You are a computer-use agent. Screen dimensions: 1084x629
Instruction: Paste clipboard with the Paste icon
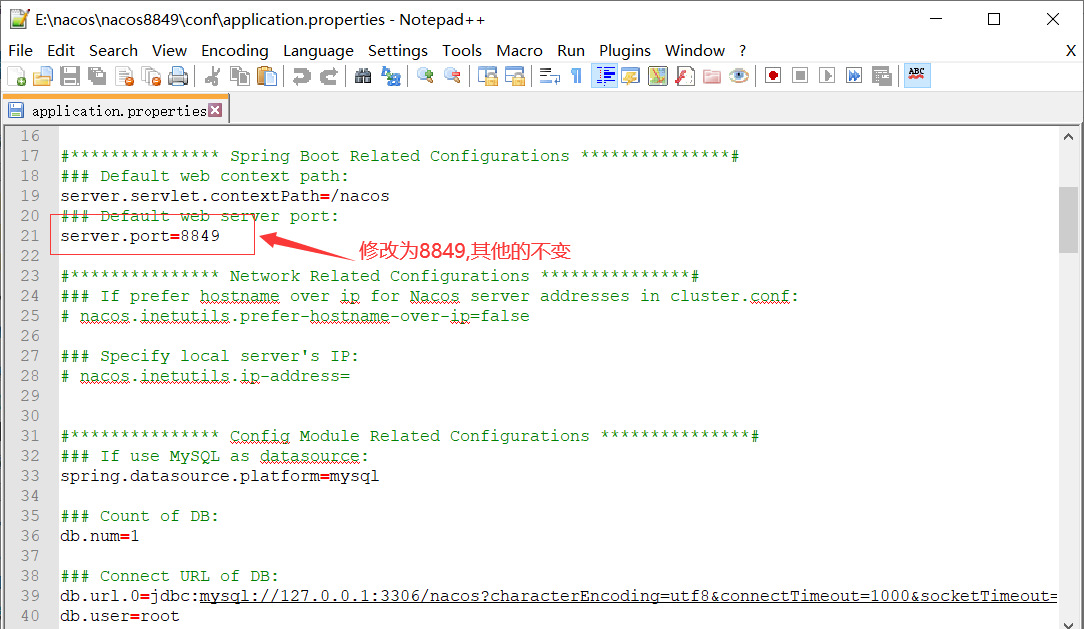point(267,76)
